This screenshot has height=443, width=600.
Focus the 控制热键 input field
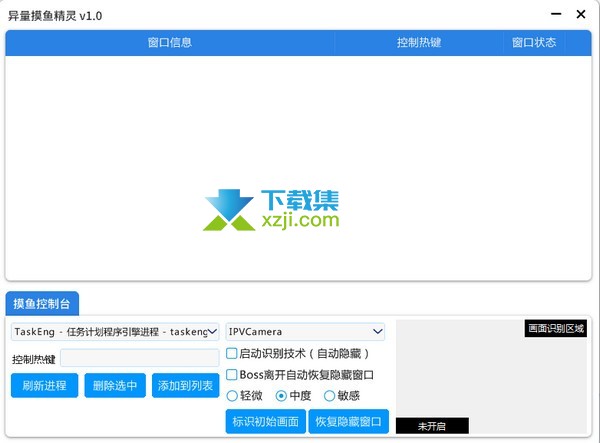140,358
